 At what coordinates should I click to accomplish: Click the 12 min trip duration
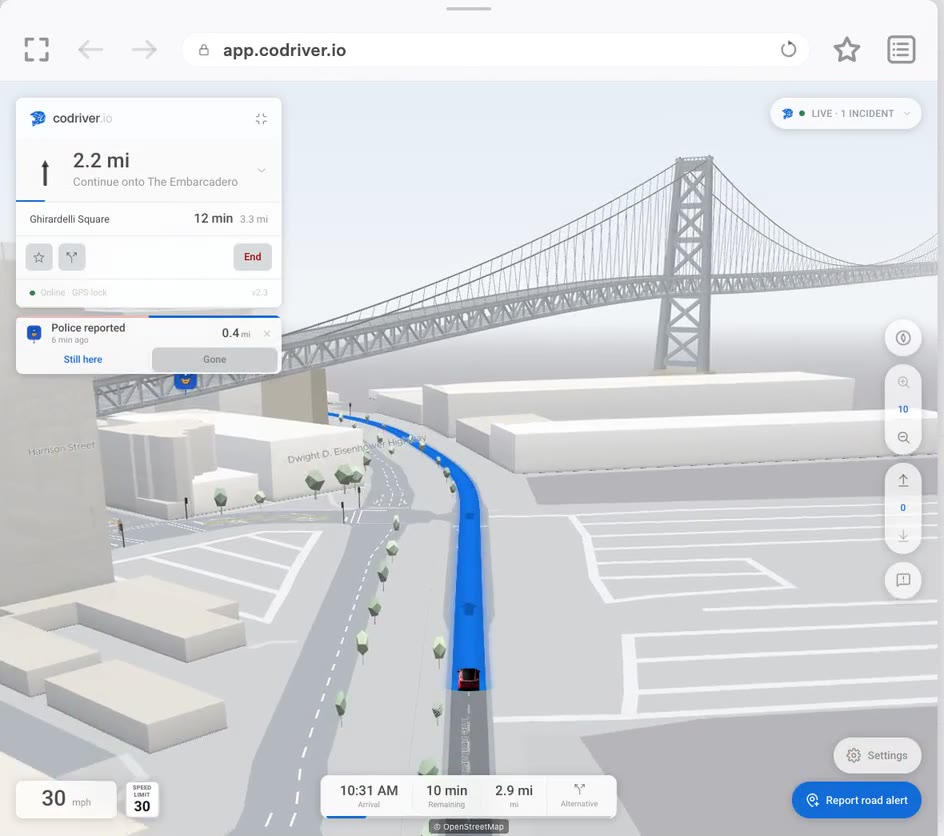213,218
